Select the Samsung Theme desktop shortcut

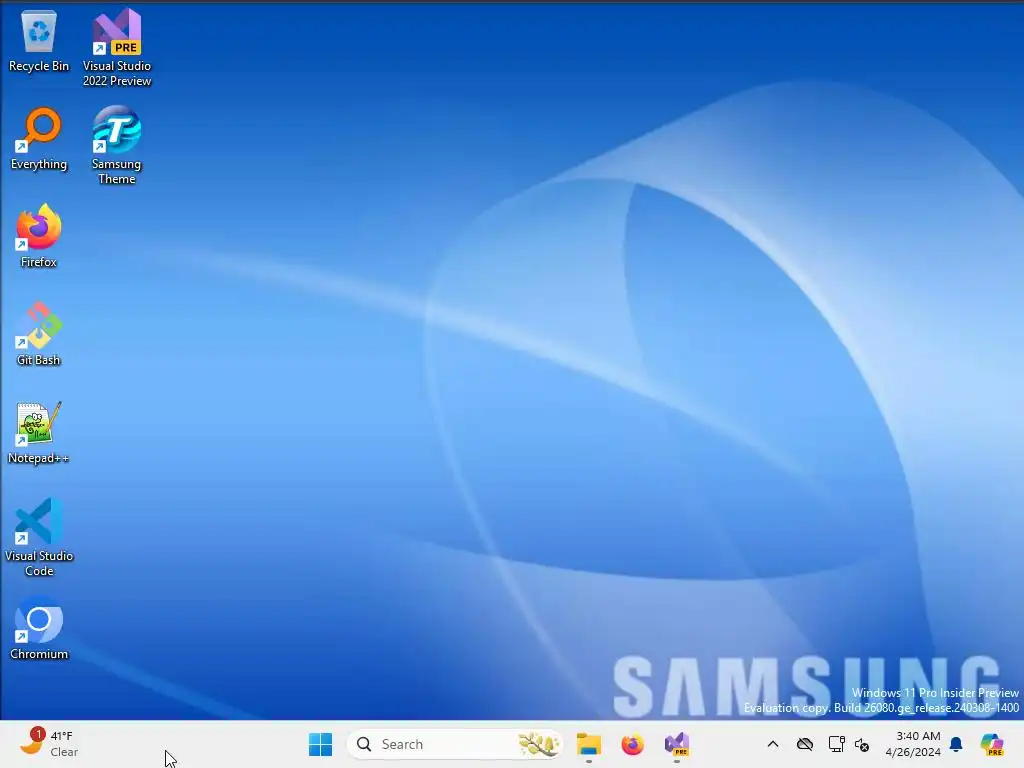tap(117, 145)
